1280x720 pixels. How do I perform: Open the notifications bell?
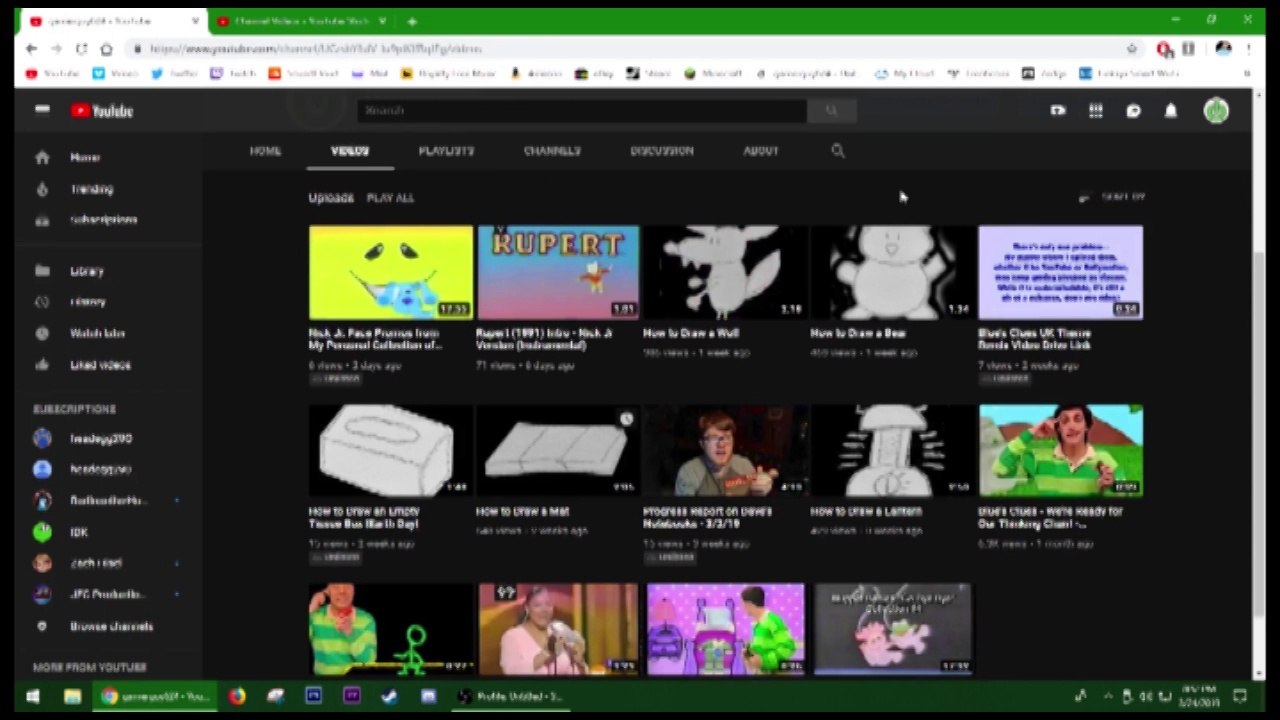click(1171, 111)
